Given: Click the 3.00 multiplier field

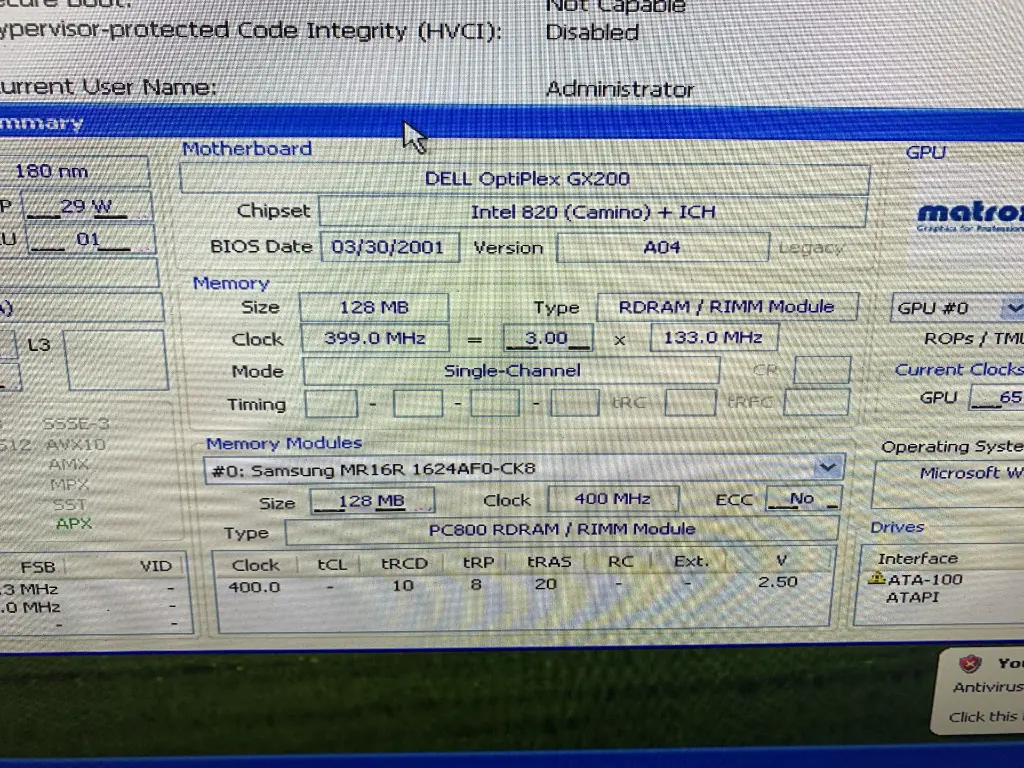Looking at the screenshot, I should tap(547, 338).
